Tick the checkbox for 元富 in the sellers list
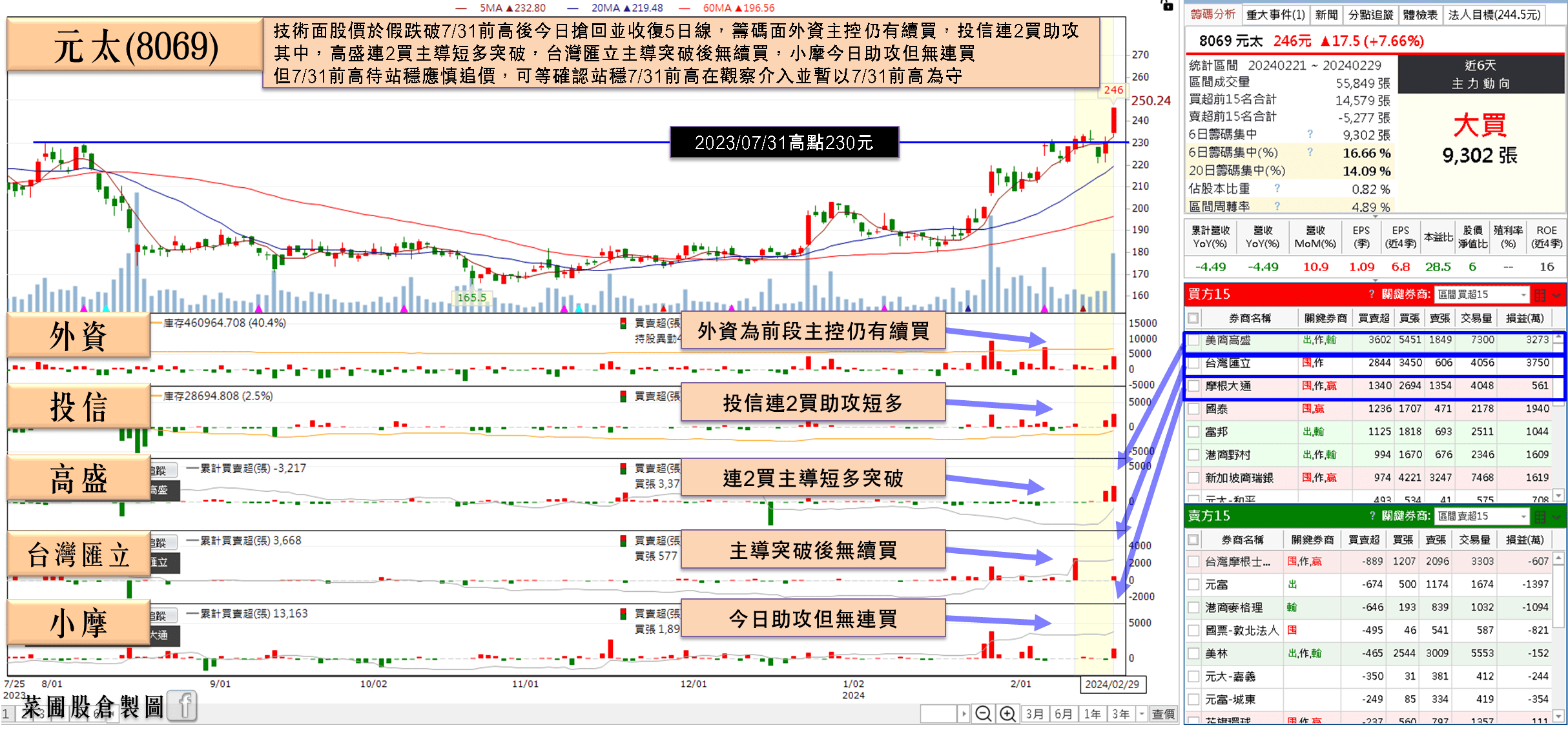The height and width of the screenshot is (741, 1568). [1193, 585]
